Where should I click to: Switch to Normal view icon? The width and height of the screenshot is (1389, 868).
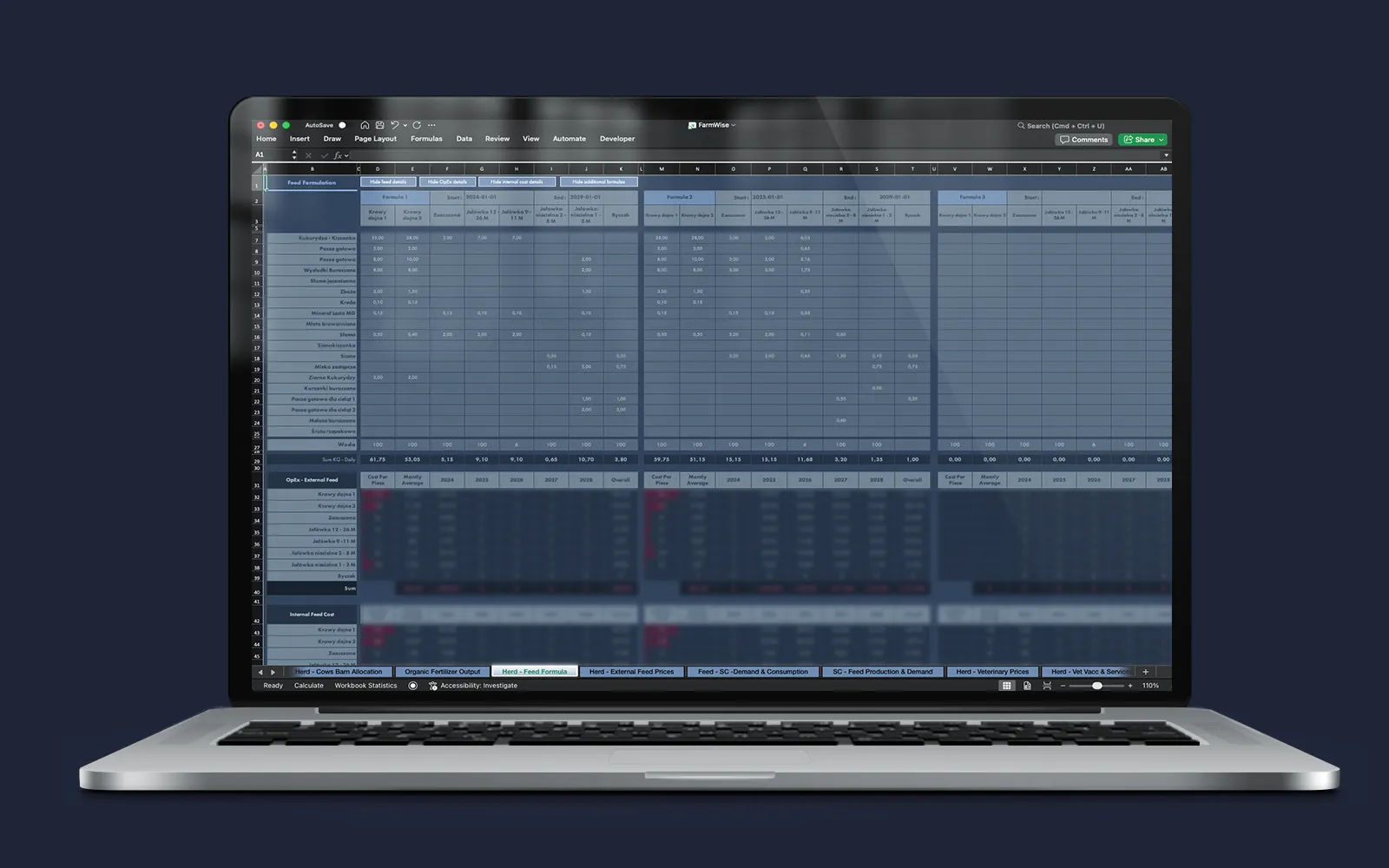(1007, 686)
